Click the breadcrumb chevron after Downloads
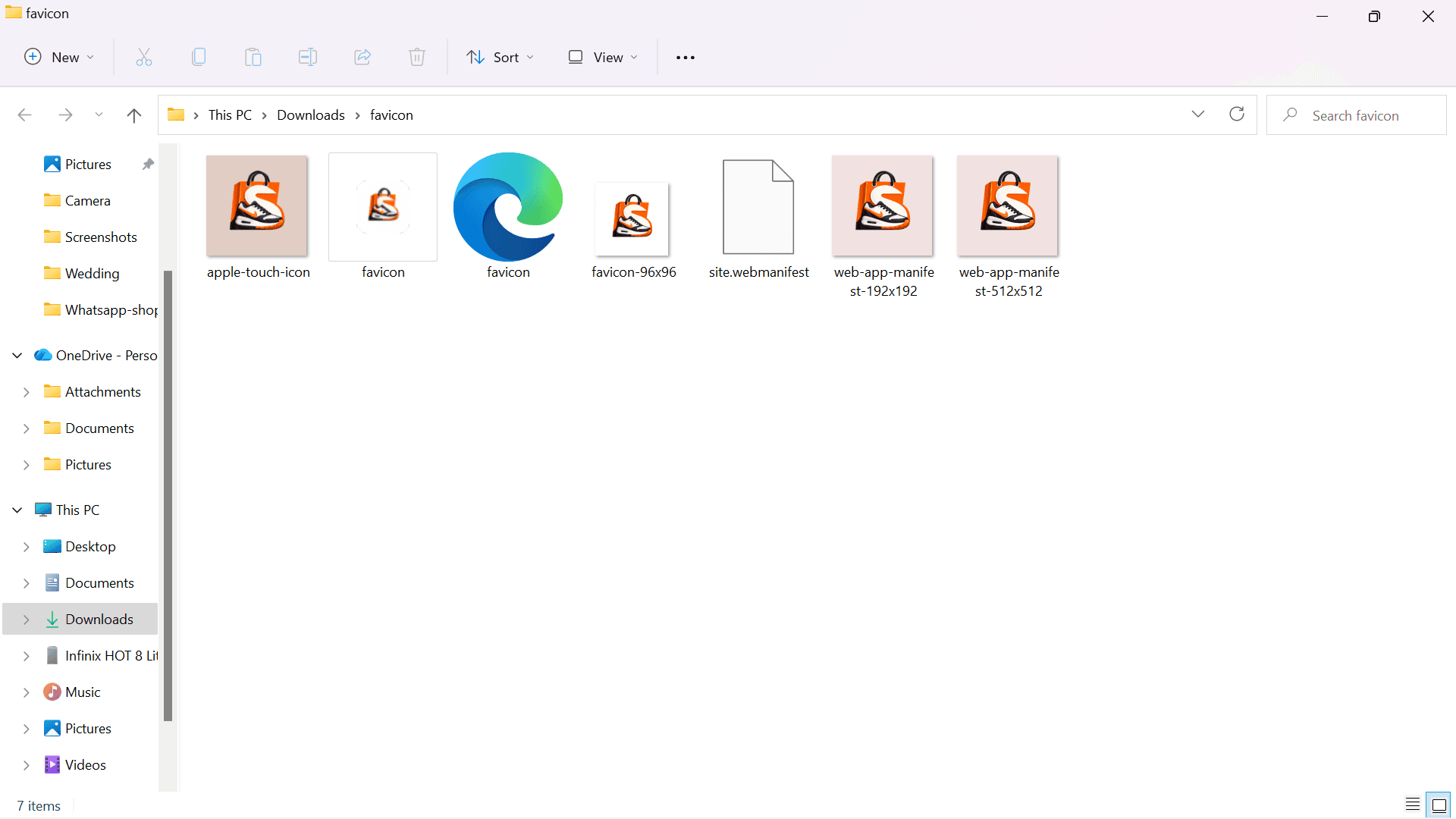The height and width of the screenshot is (819, 1456). point(357,115)
